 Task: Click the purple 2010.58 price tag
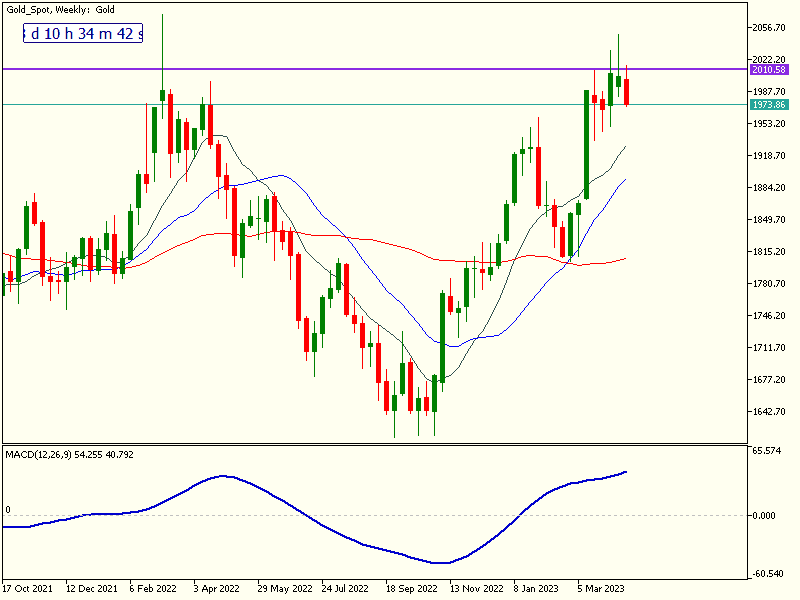pos(768,70)
